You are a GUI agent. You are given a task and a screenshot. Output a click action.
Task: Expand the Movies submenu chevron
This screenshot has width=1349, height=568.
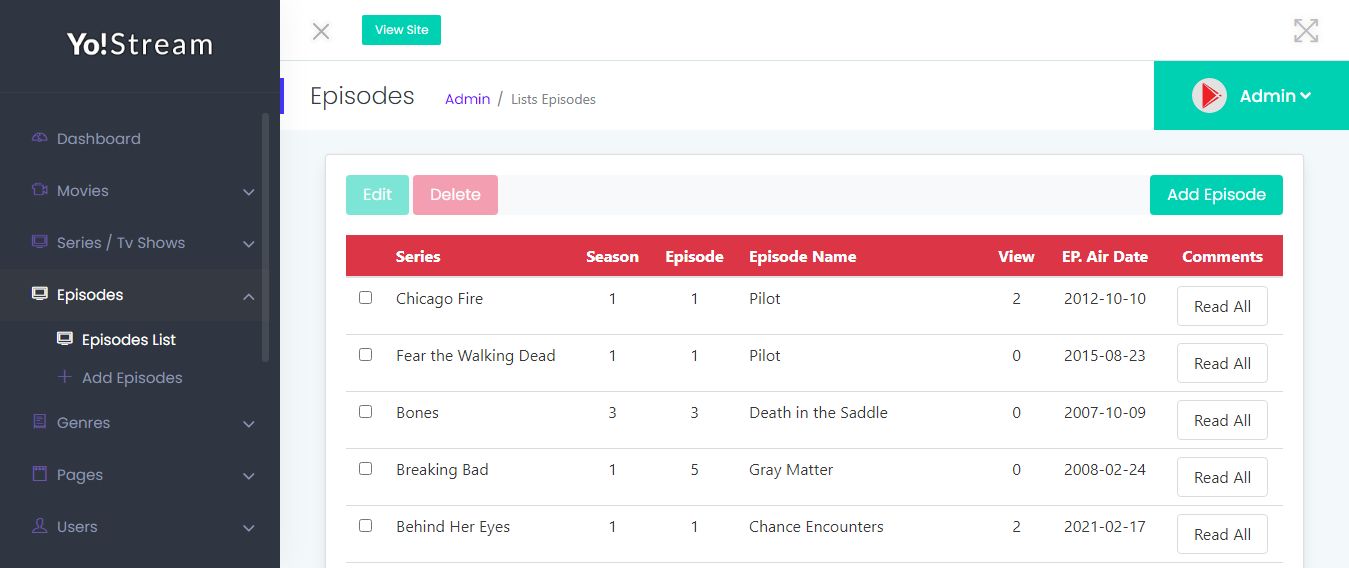(x=249, y=192)
